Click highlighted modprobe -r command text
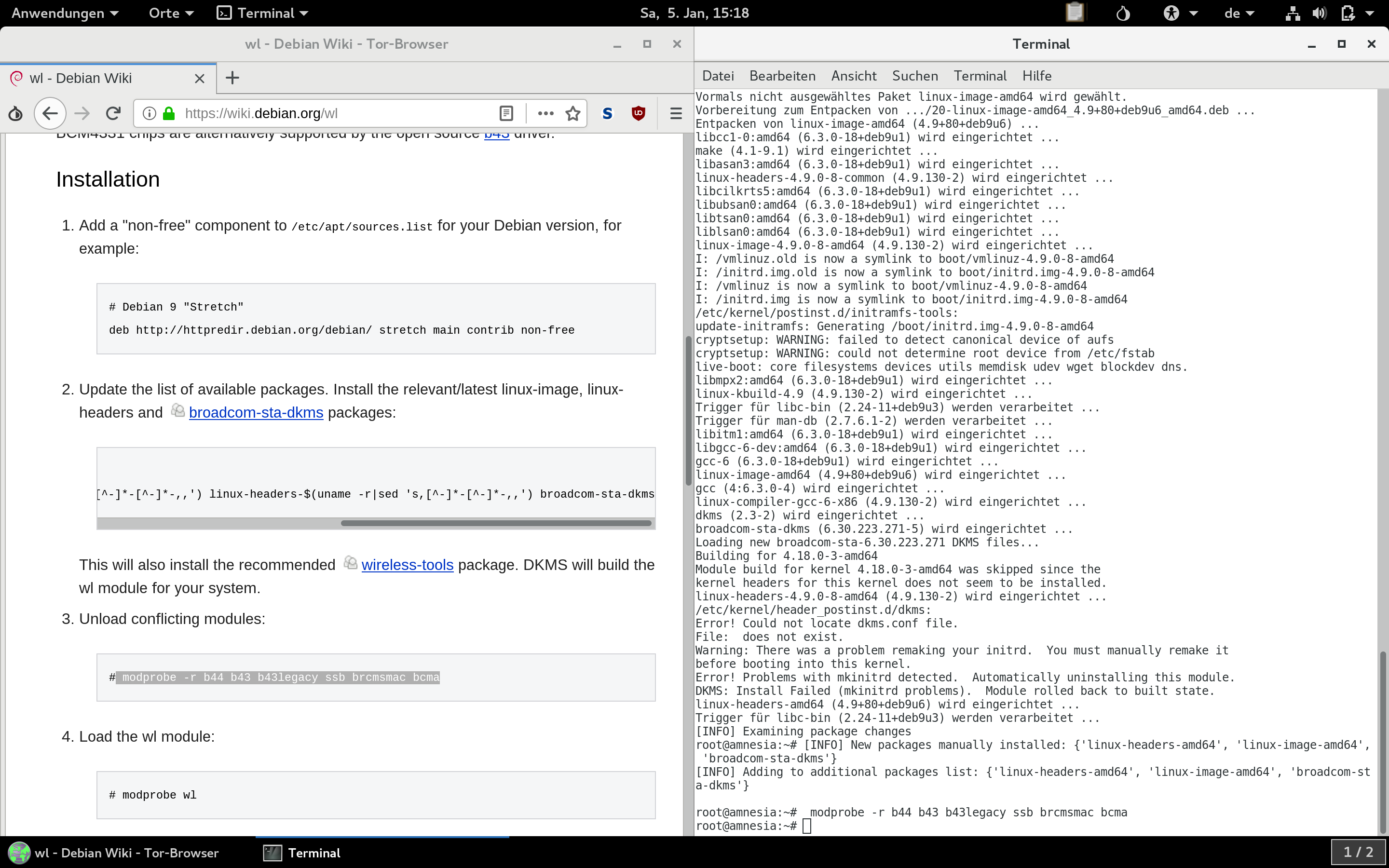 pos(278,678)
